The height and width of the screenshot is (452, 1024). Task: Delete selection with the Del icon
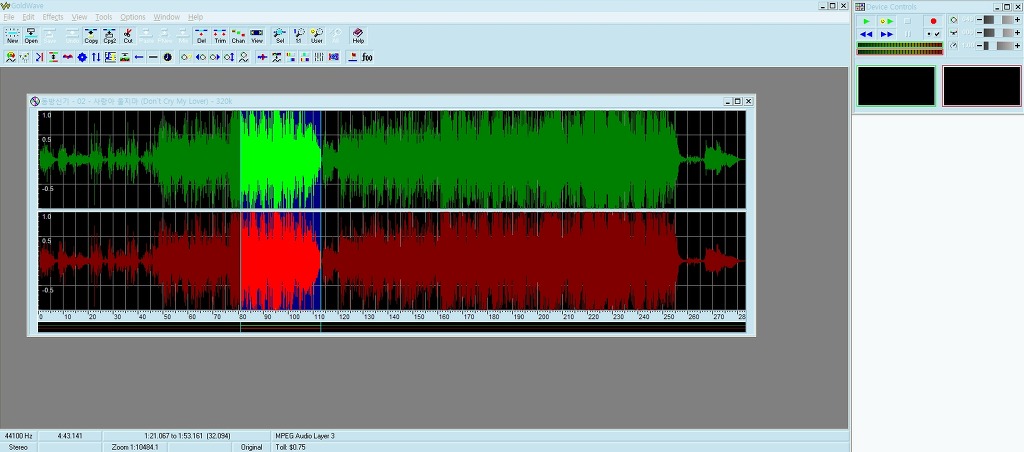click(x=201, y=36)
